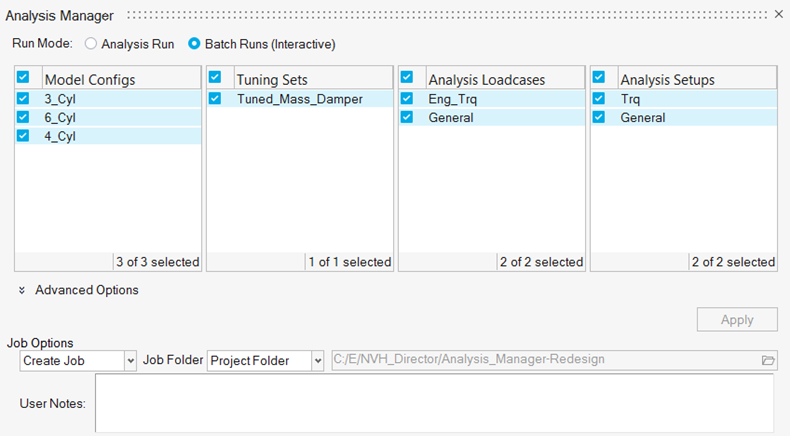Click into the User Notes text box

(434, 403)
